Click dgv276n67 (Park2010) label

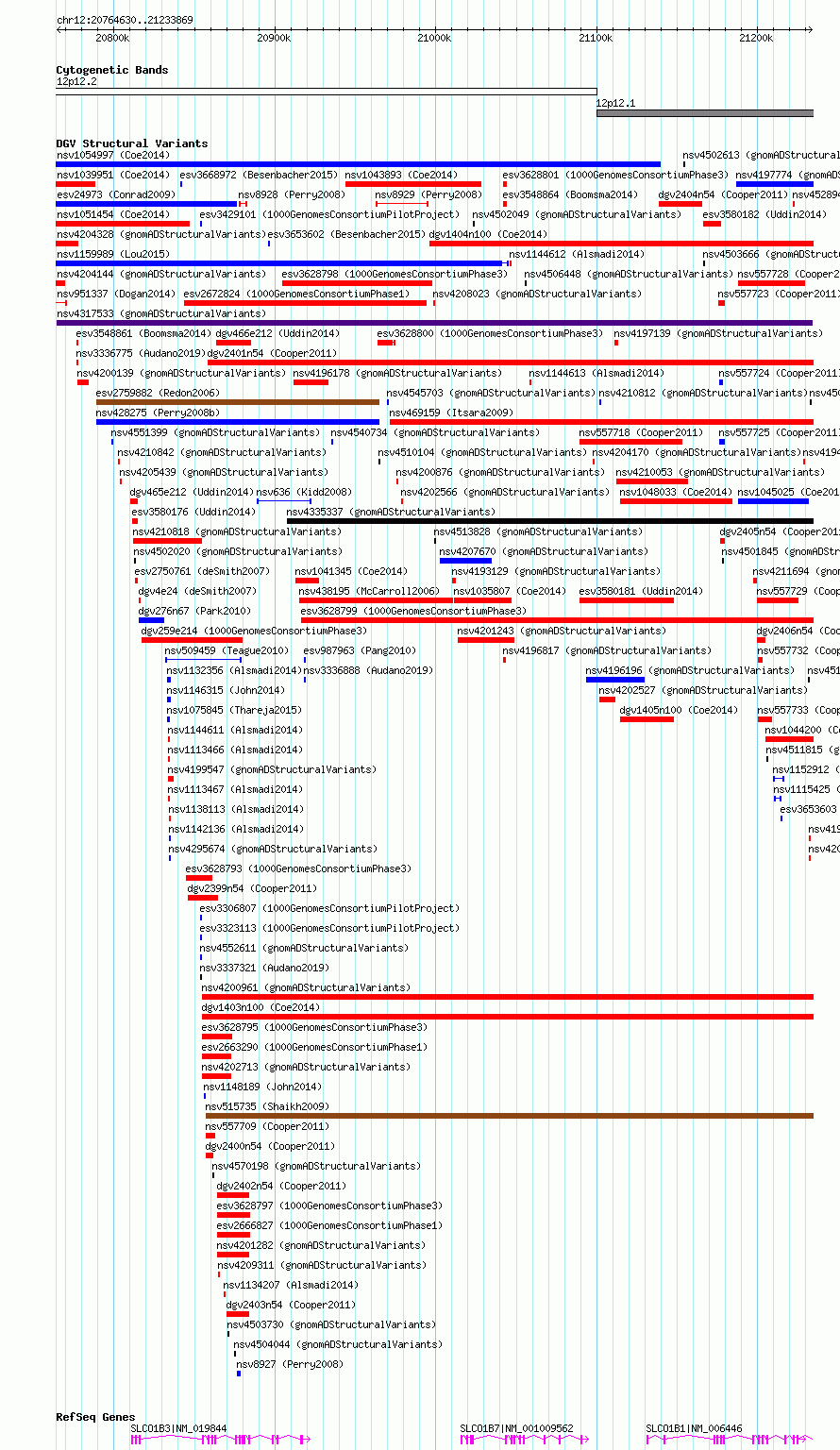click(x=194, y=611)
